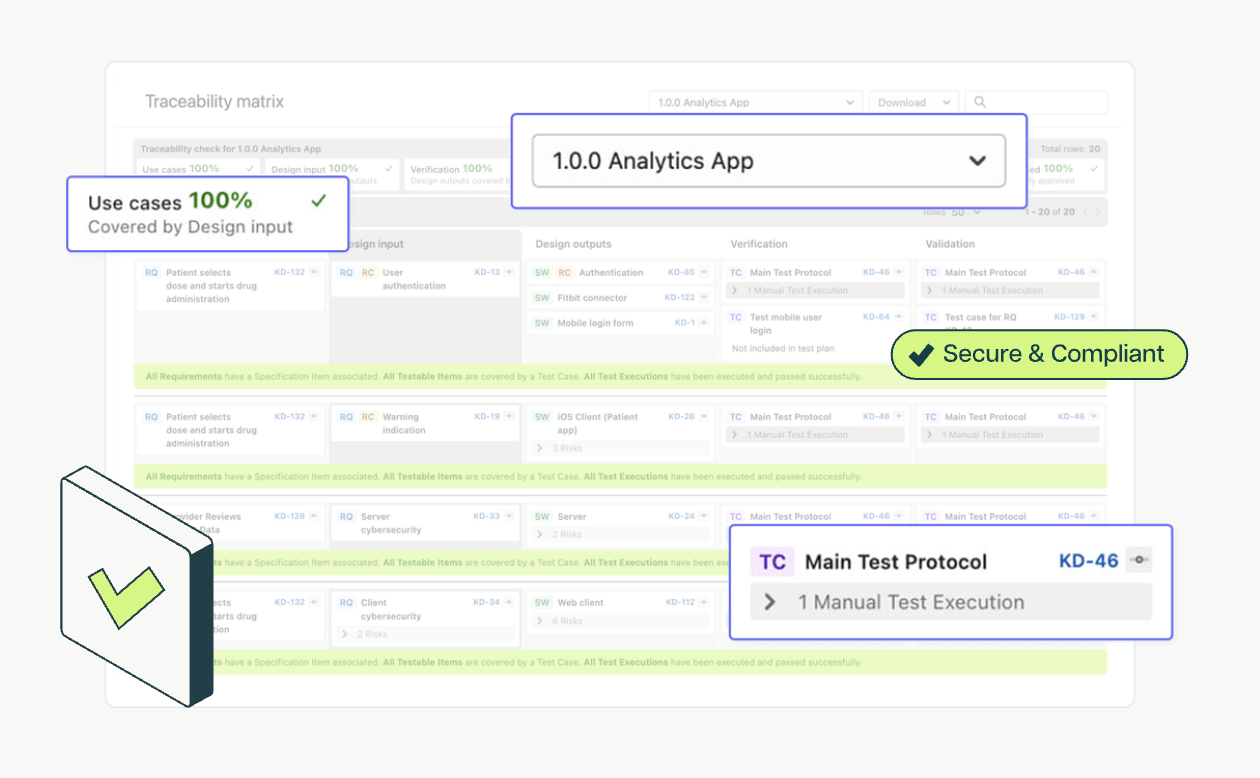Click the link icon beside KD-128
This screenshot has height=778, width=1260.
tap(314, 517)
